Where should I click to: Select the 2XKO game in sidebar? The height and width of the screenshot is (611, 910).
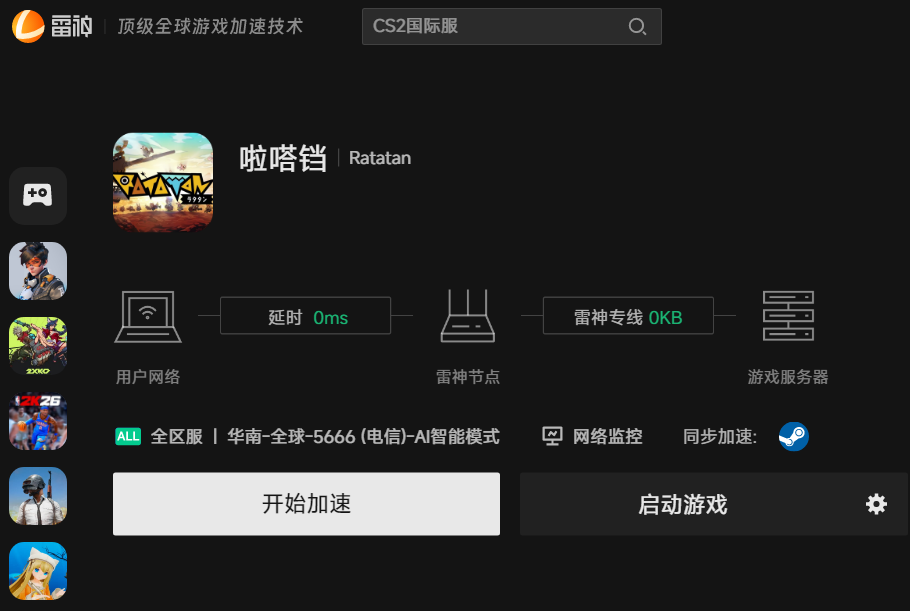tap(38, 346)
